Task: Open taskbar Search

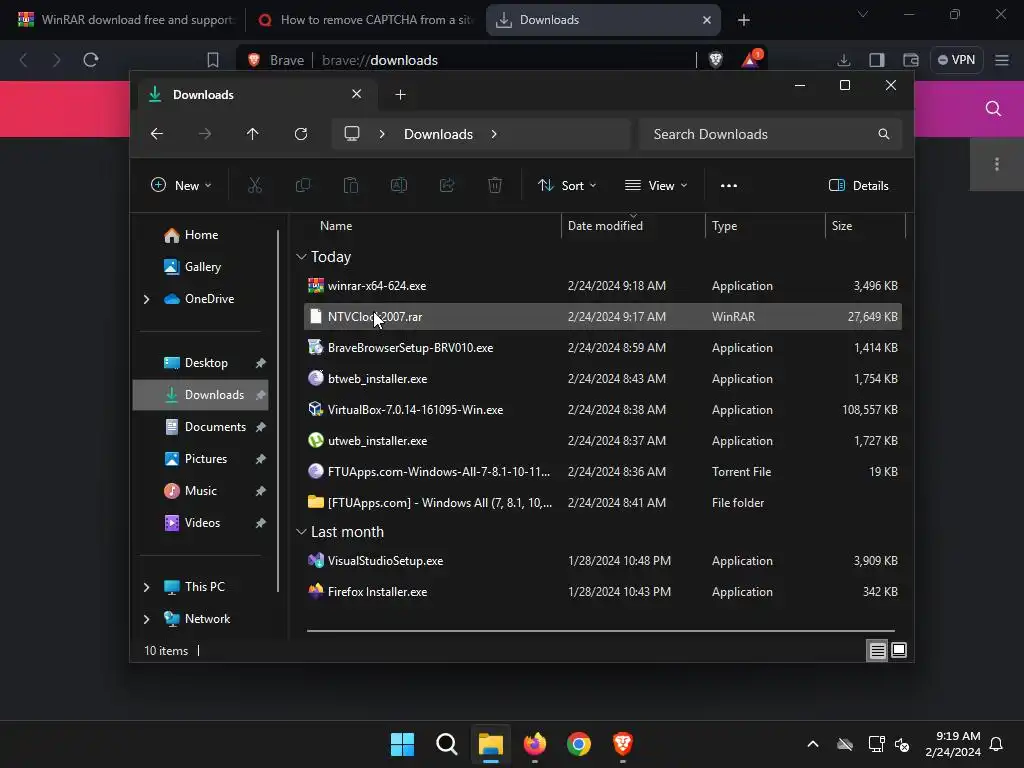Action: (x=447, y=744)
